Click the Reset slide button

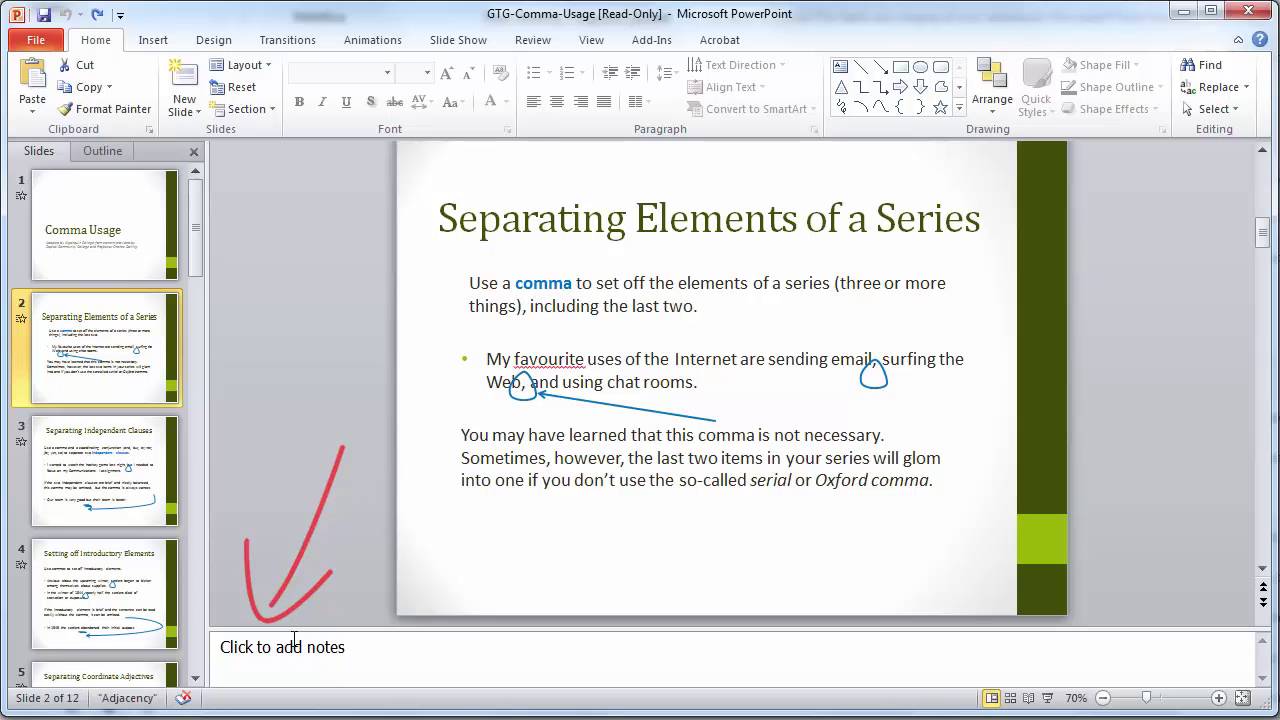pos(239,87)
